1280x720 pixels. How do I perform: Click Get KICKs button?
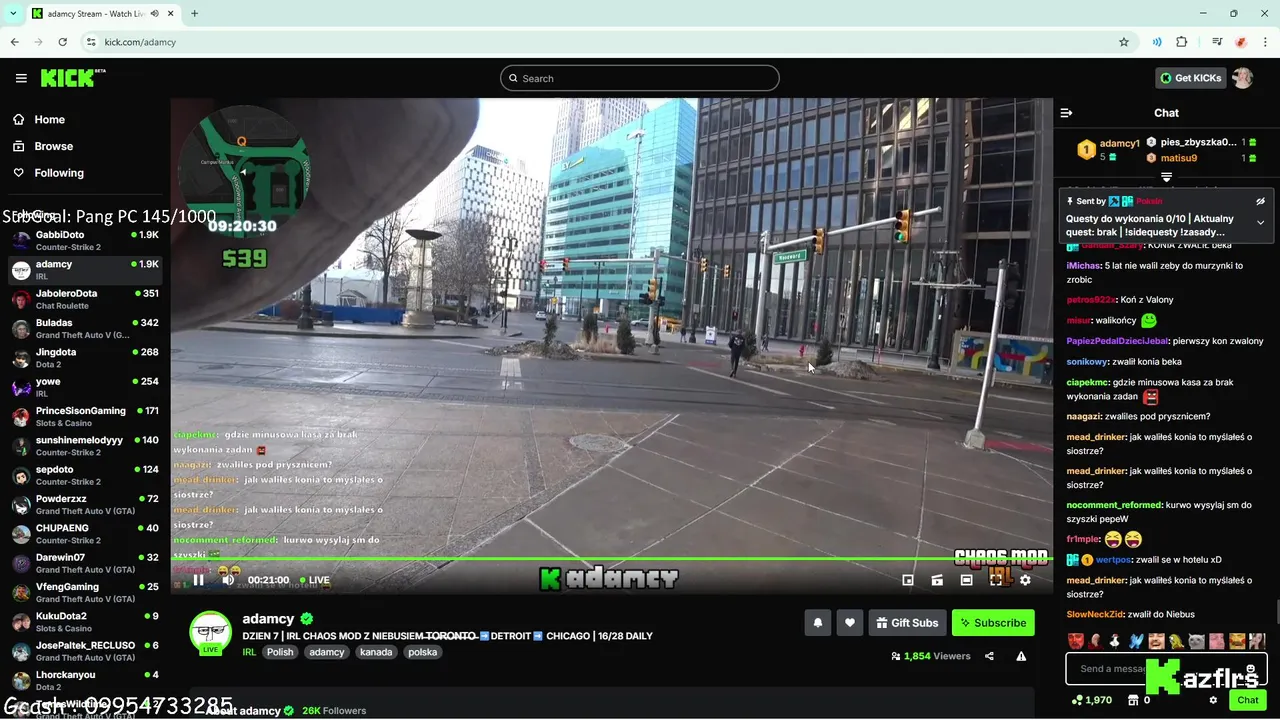pyautogui.click(x=1190, y=78)
